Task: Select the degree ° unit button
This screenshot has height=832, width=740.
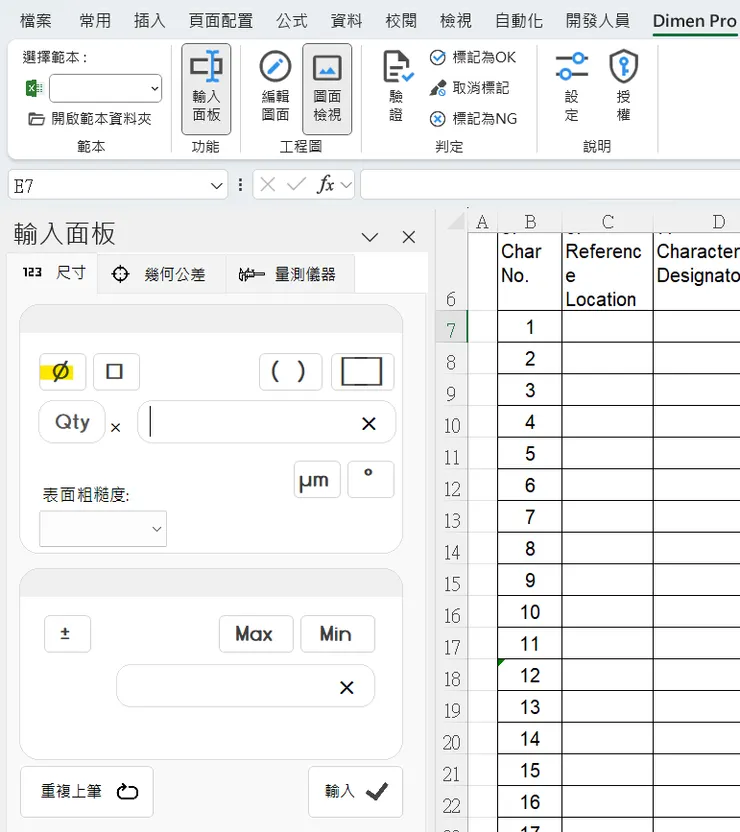Action: point(370,480)
